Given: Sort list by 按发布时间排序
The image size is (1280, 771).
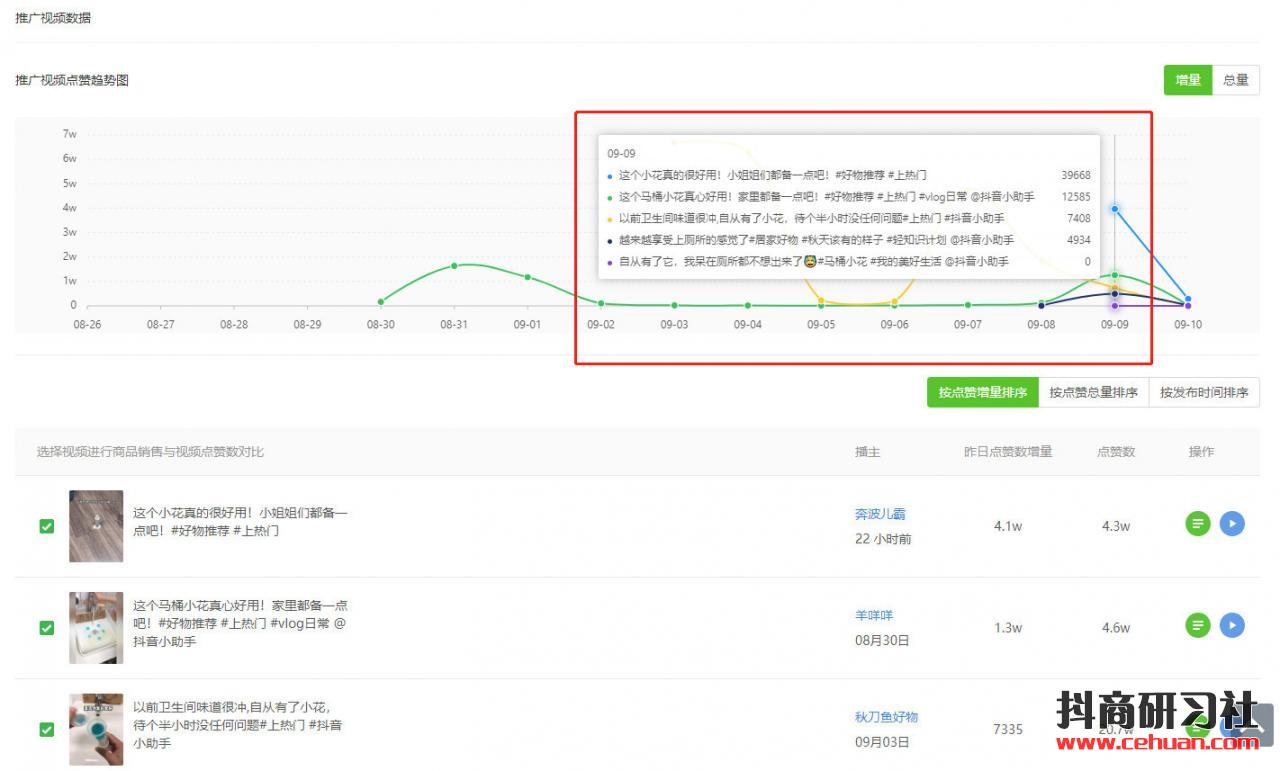Looking at the screenshot, I should click(1204, 393).
